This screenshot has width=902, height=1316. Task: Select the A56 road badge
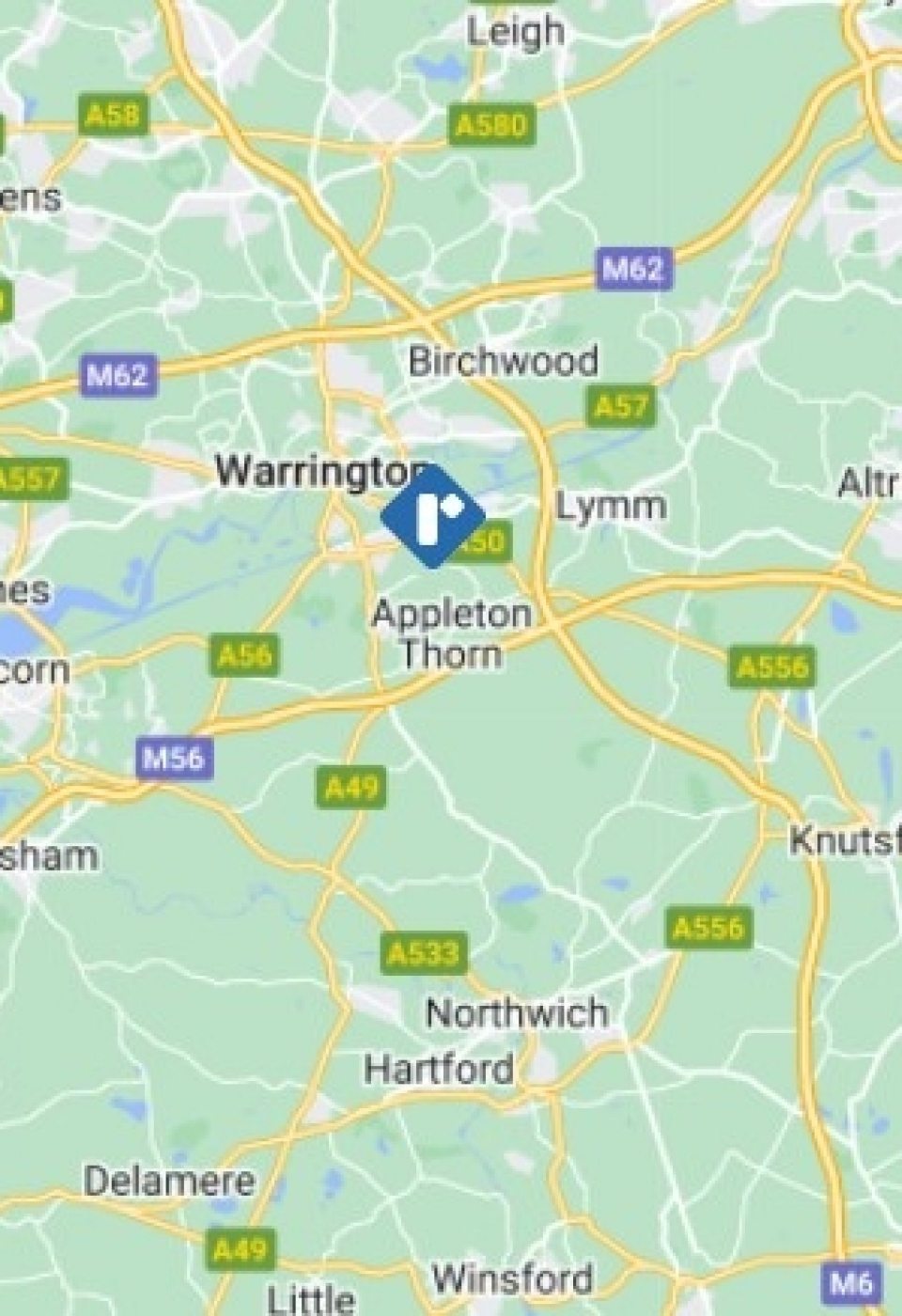245,654
